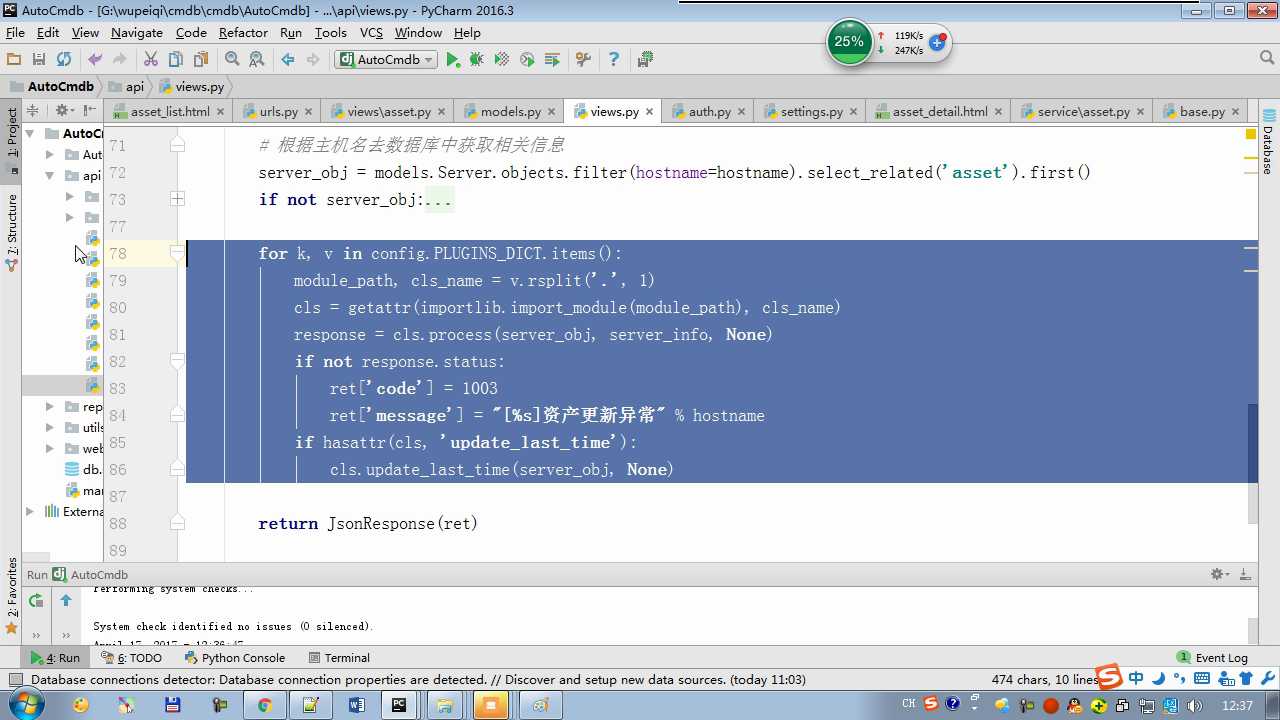This screenshot has width=1280, height=720.
Task: Open the Terminal tool window
Action: [x=339, y=658]
